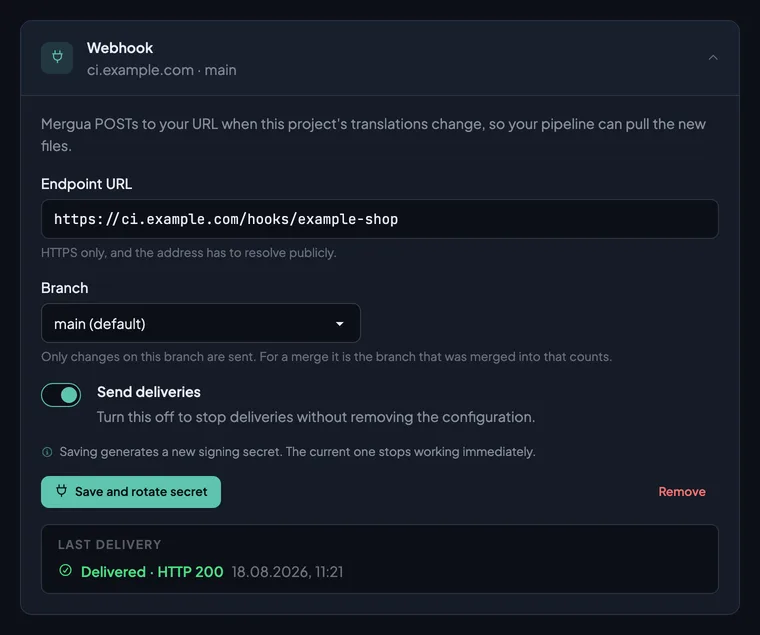This screenshot has width=760, height=635.
Task: Click the delivery timestamp 18.08.2026, 11:21
Action: 287,572
